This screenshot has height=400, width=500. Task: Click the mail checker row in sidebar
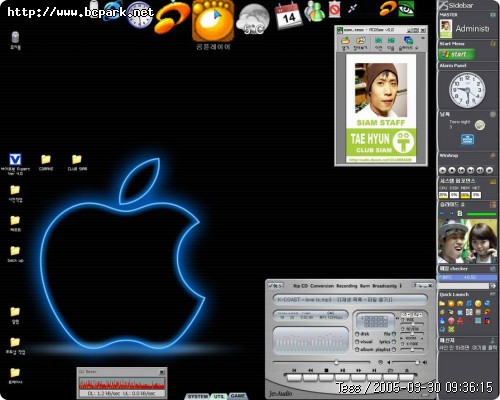click(x=468, y=278)
